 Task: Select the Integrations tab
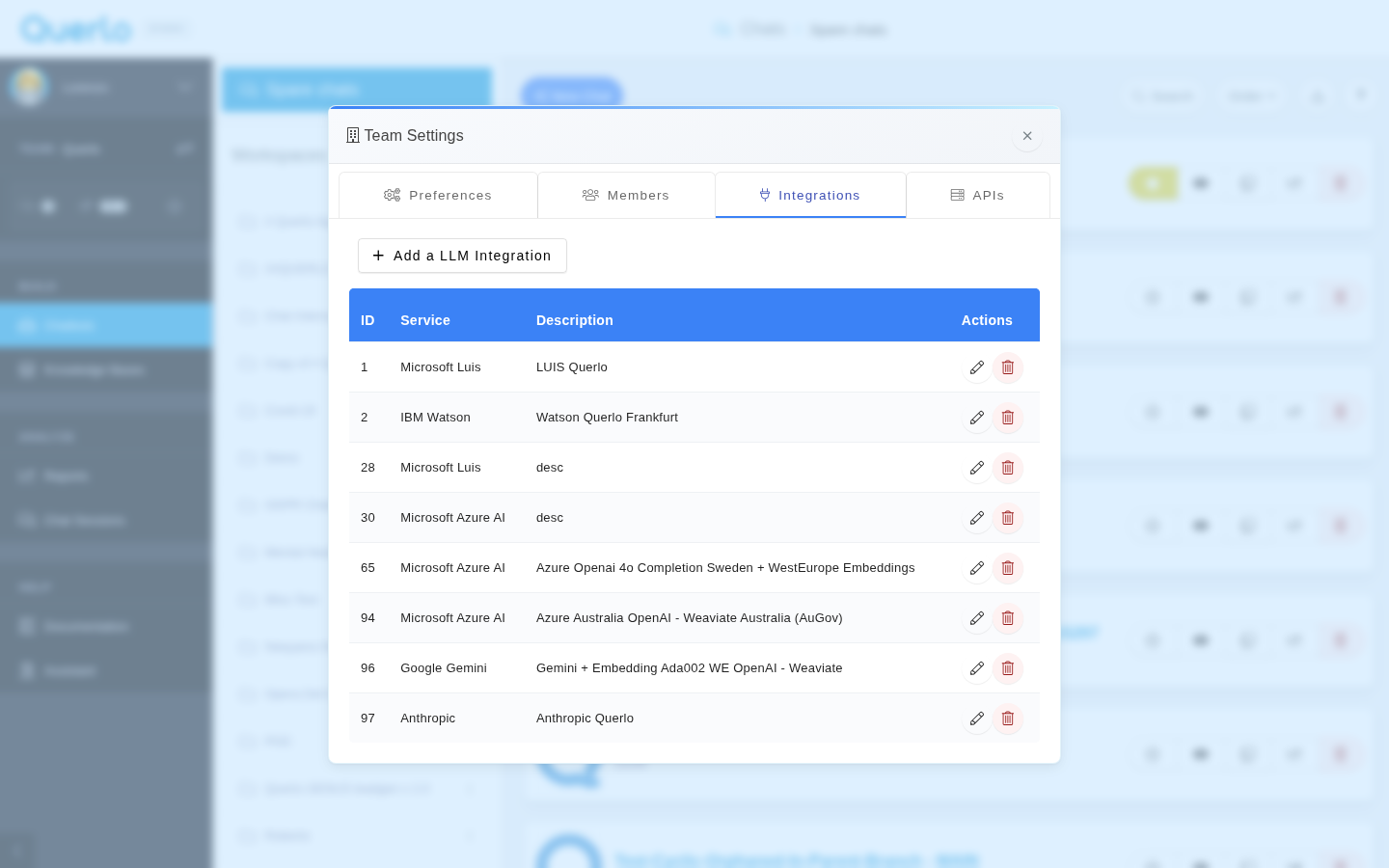810,196
